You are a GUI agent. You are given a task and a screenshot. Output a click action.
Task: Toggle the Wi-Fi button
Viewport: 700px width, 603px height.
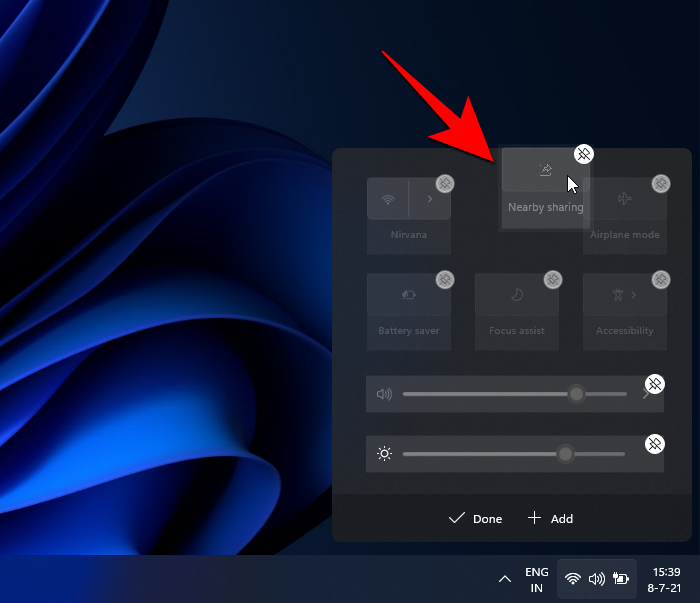coord(388,199)
